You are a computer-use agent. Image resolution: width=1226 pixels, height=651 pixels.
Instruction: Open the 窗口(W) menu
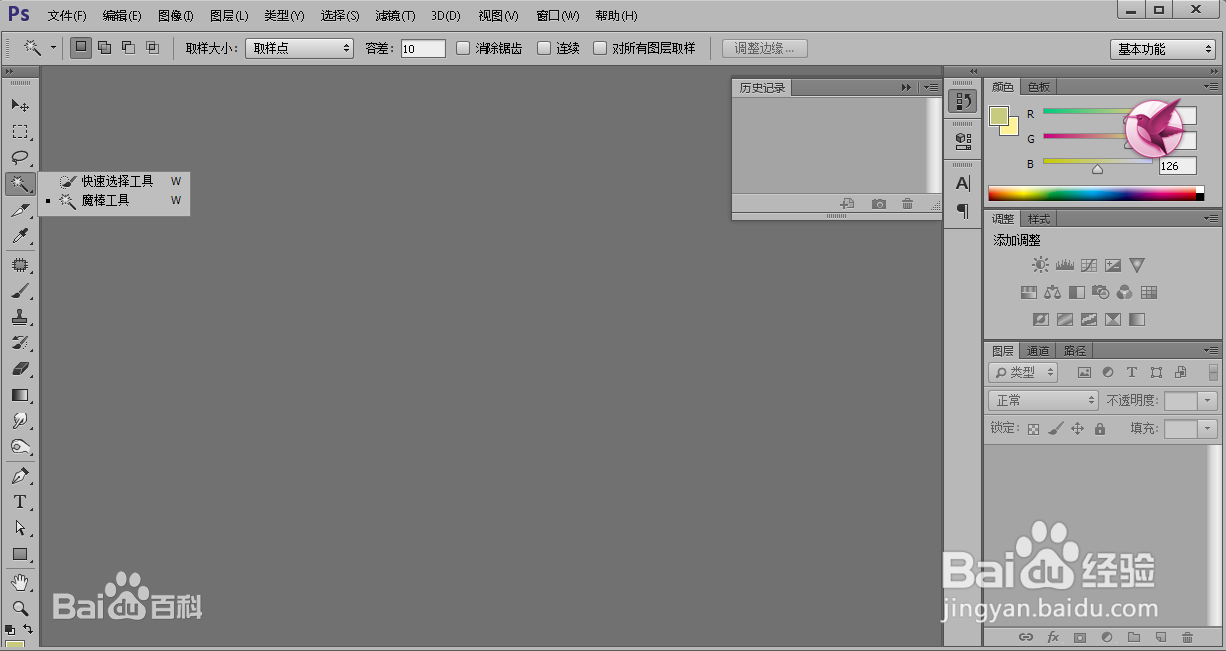tap(557, 16)
